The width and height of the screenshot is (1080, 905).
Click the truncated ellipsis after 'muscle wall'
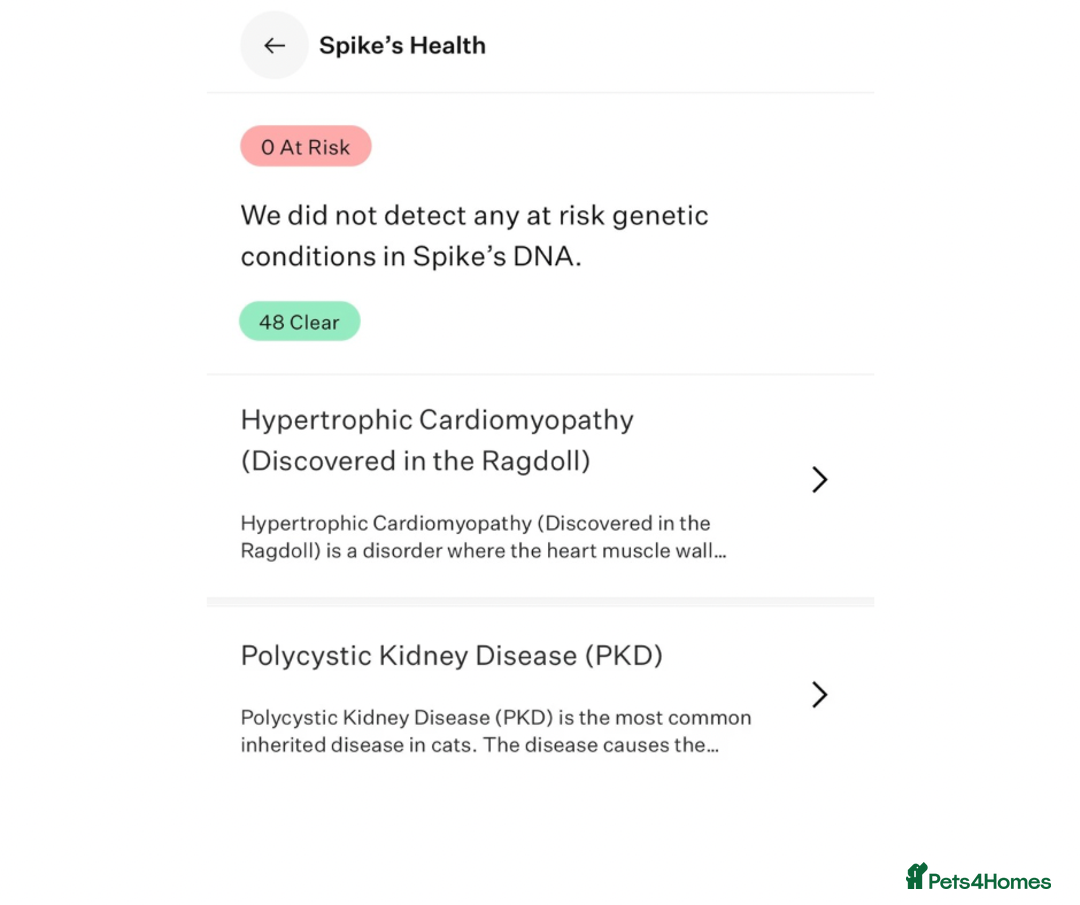pos(719,552)
